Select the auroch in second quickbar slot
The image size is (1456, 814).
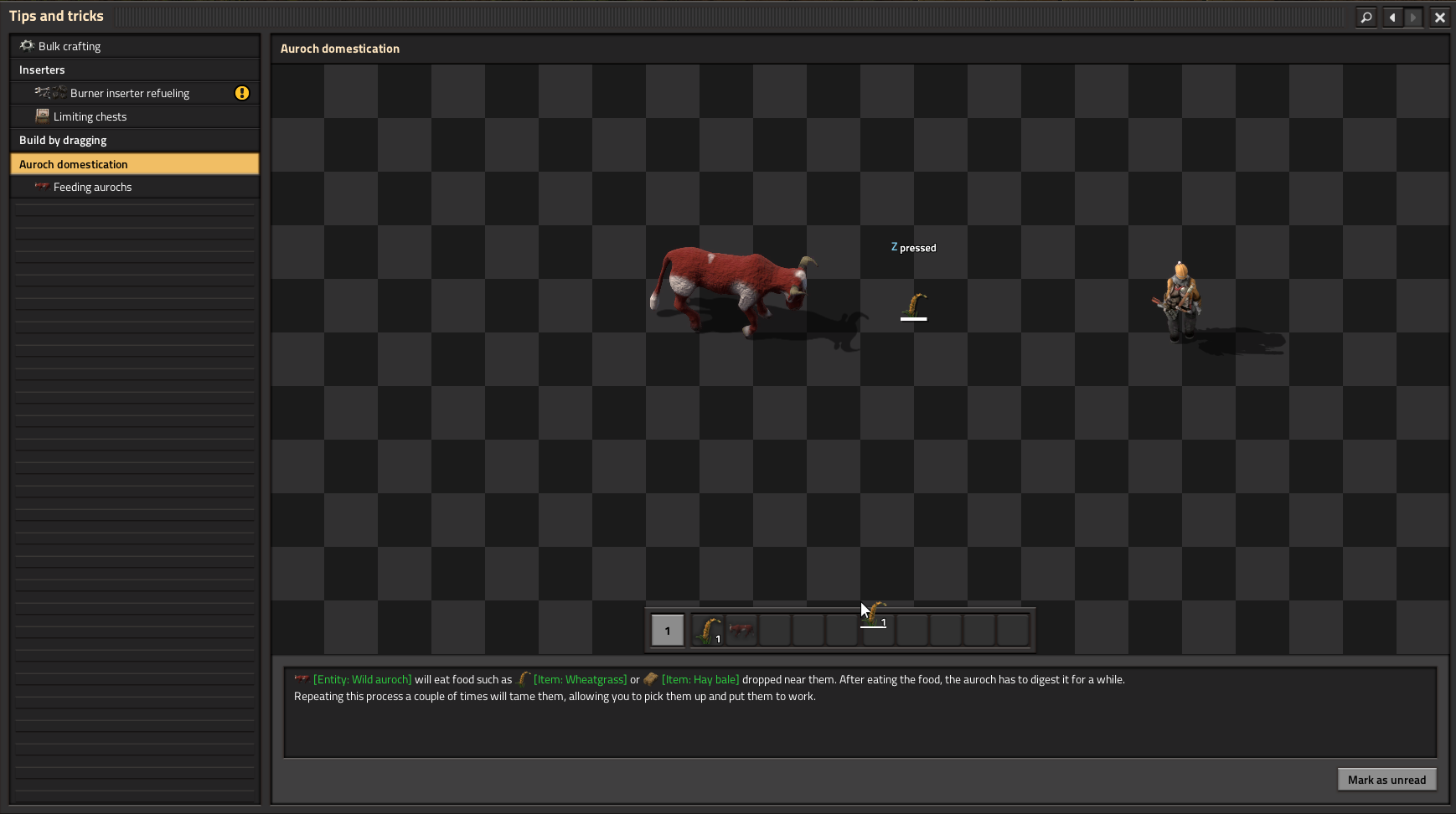(x=741, y=631)
